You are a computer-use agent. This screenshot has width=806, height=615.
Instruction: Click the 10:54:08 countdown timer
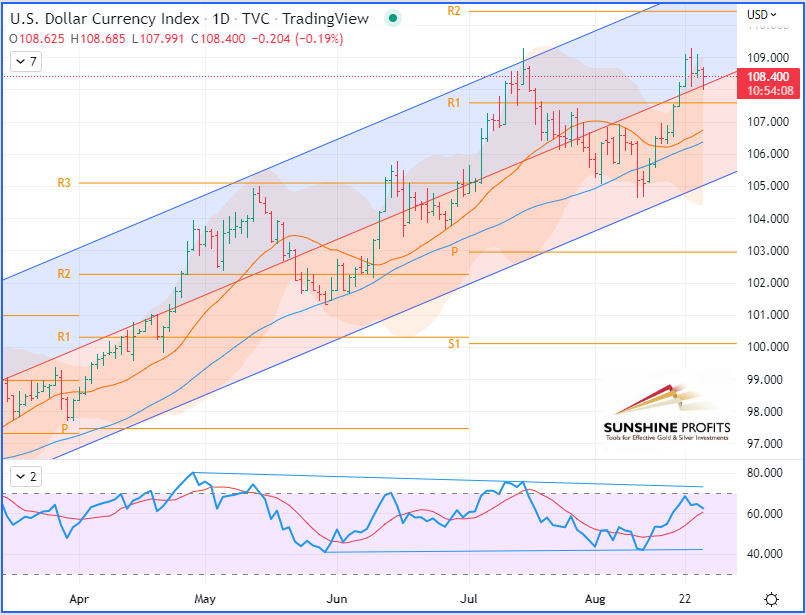[x=770, y=91]
